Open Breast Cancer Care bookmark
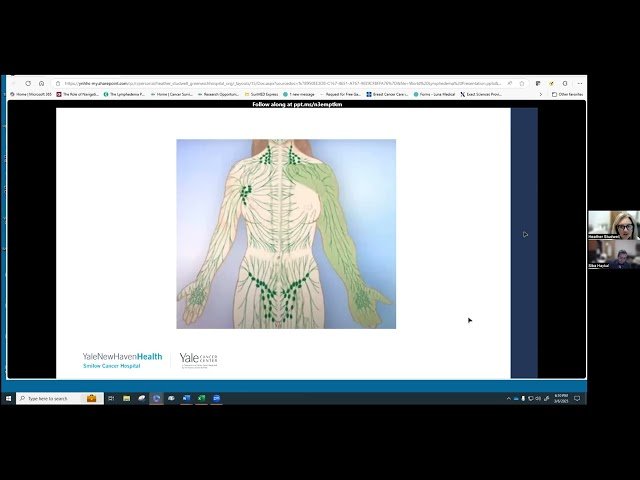 (x=387, y=94)
